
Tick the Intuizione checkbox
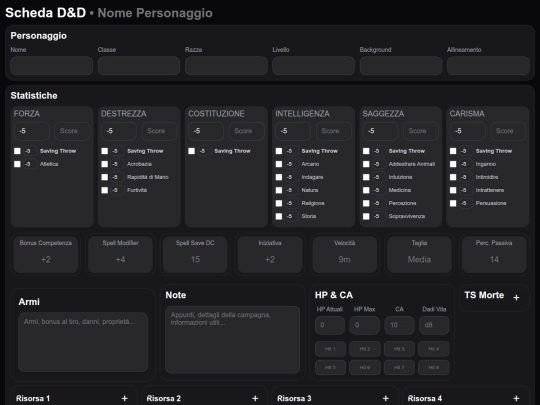pyautogui.click(x=366, y=177)
